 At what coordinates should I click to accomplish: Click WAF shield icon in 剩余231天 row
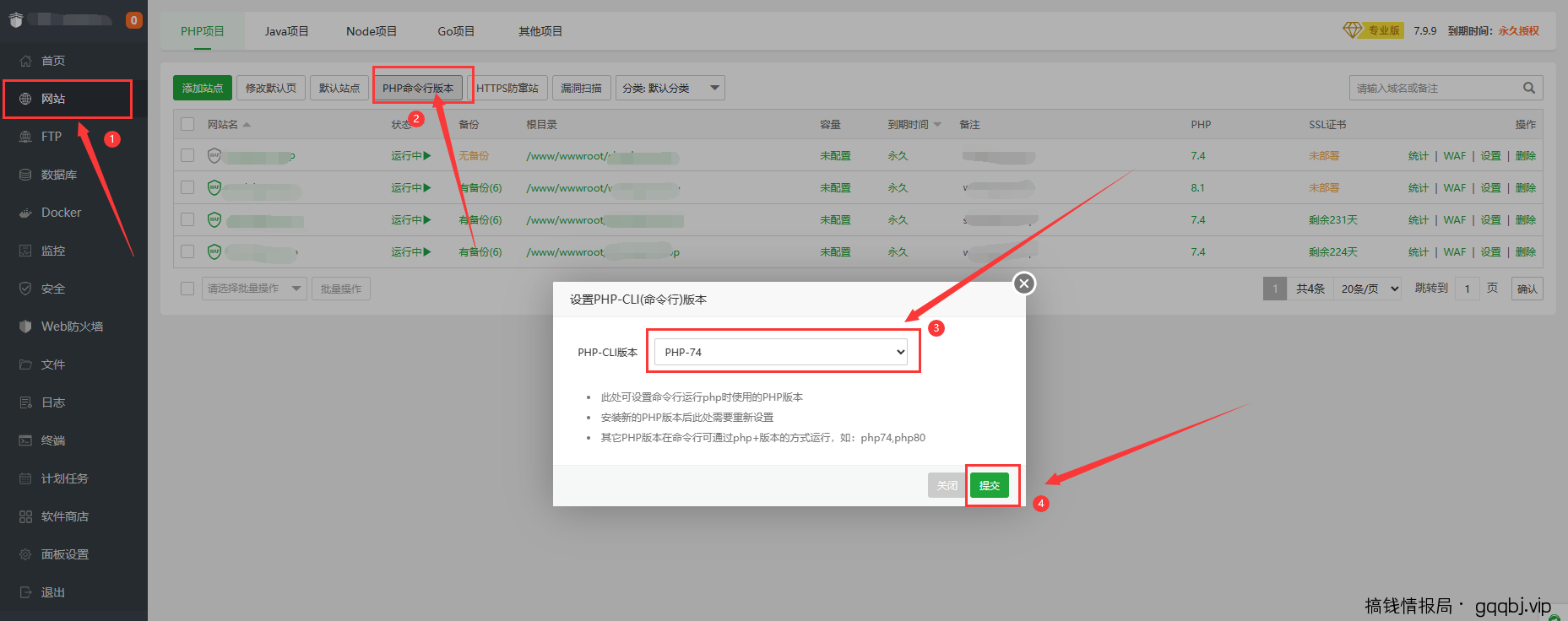coord(214,219)
